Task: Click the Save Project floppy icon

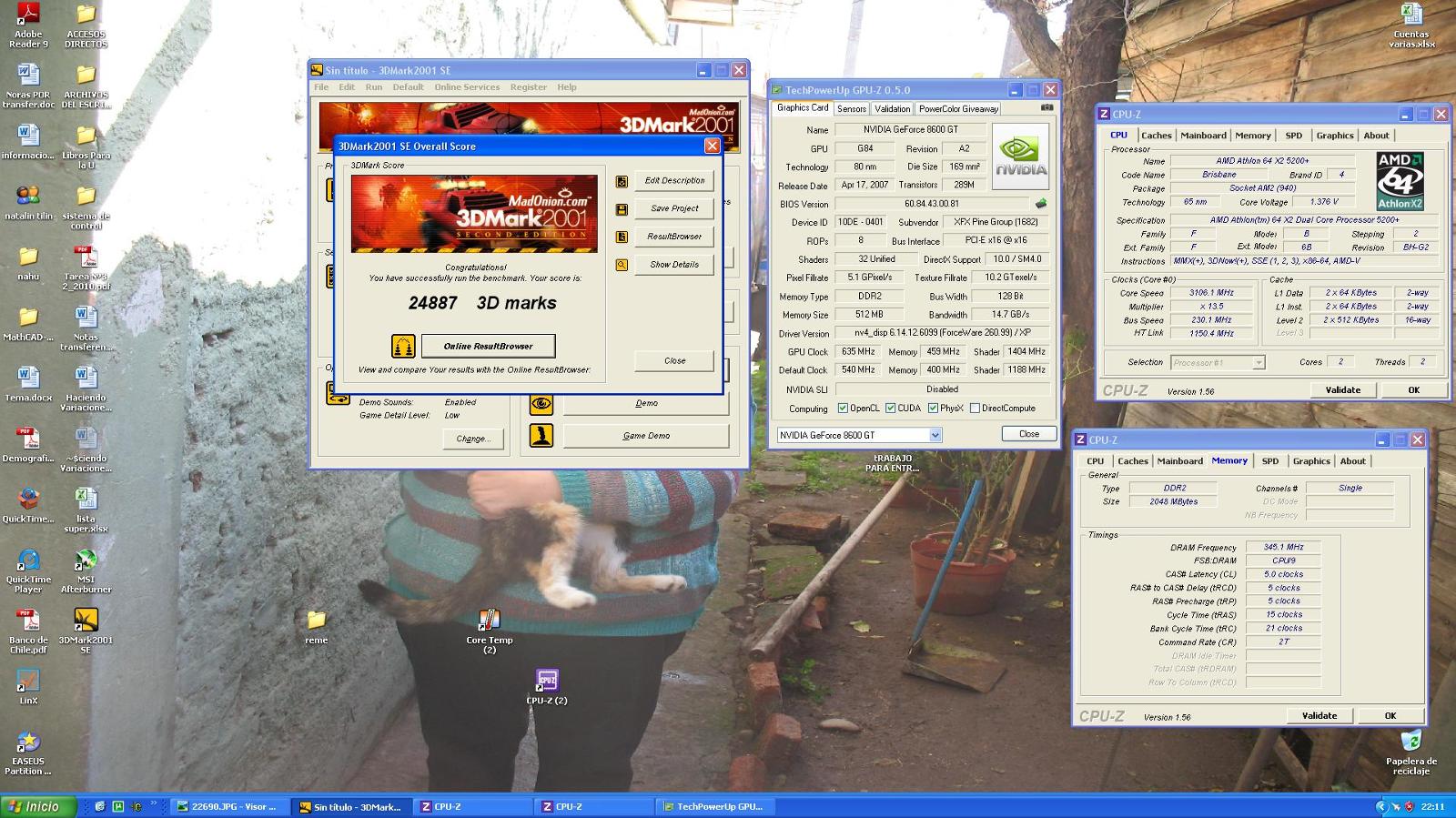Action: [622, 209]
